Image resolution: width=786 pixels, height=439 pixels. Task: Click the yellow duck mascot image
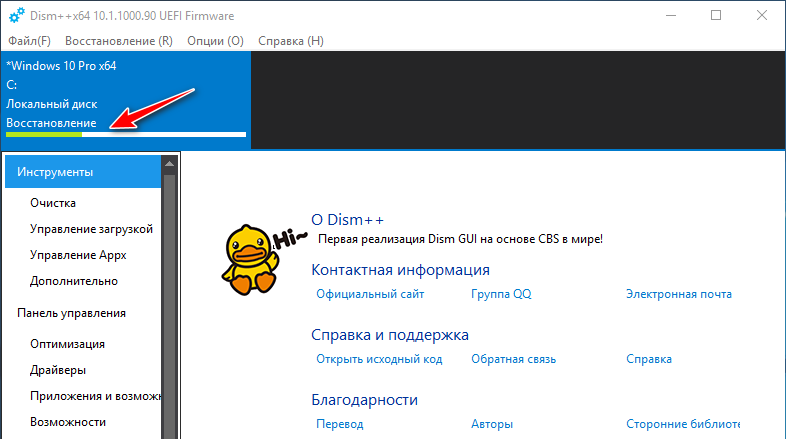tap(251, 259)
